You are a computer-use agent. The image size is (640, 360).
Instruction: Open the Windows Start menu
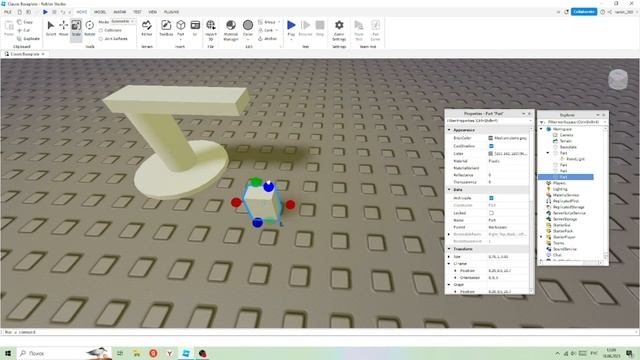8,353
